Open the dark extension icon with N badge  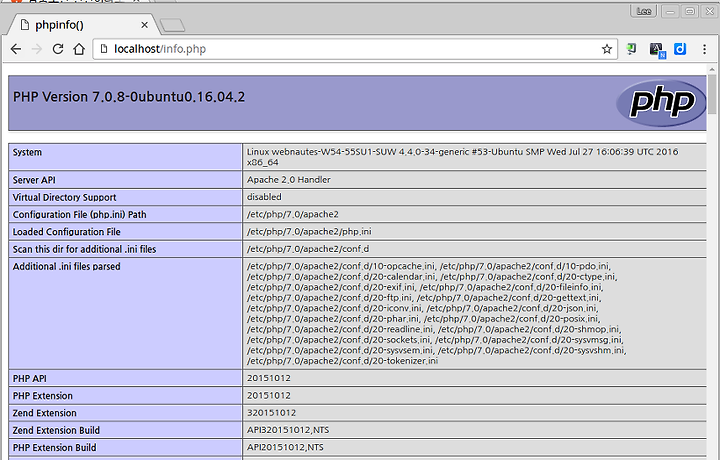[657, 50]
